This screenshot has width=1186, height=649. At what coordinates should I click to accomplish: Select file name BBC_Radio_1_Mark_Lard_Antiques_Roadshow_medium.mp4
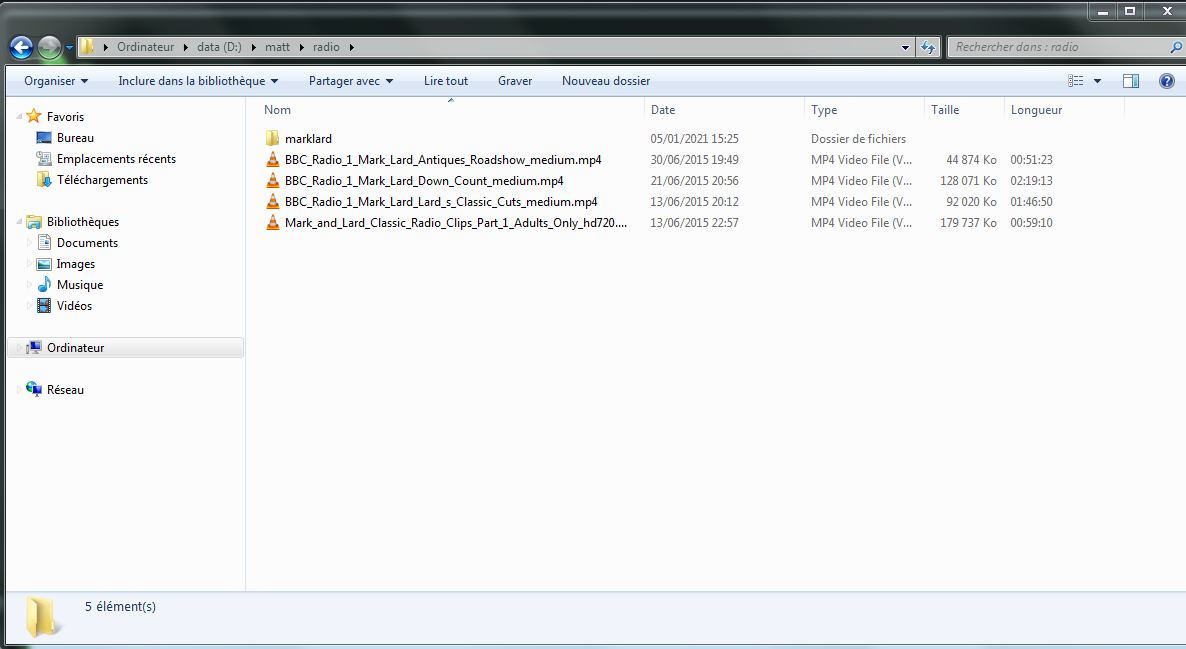[x=443, y=160]
